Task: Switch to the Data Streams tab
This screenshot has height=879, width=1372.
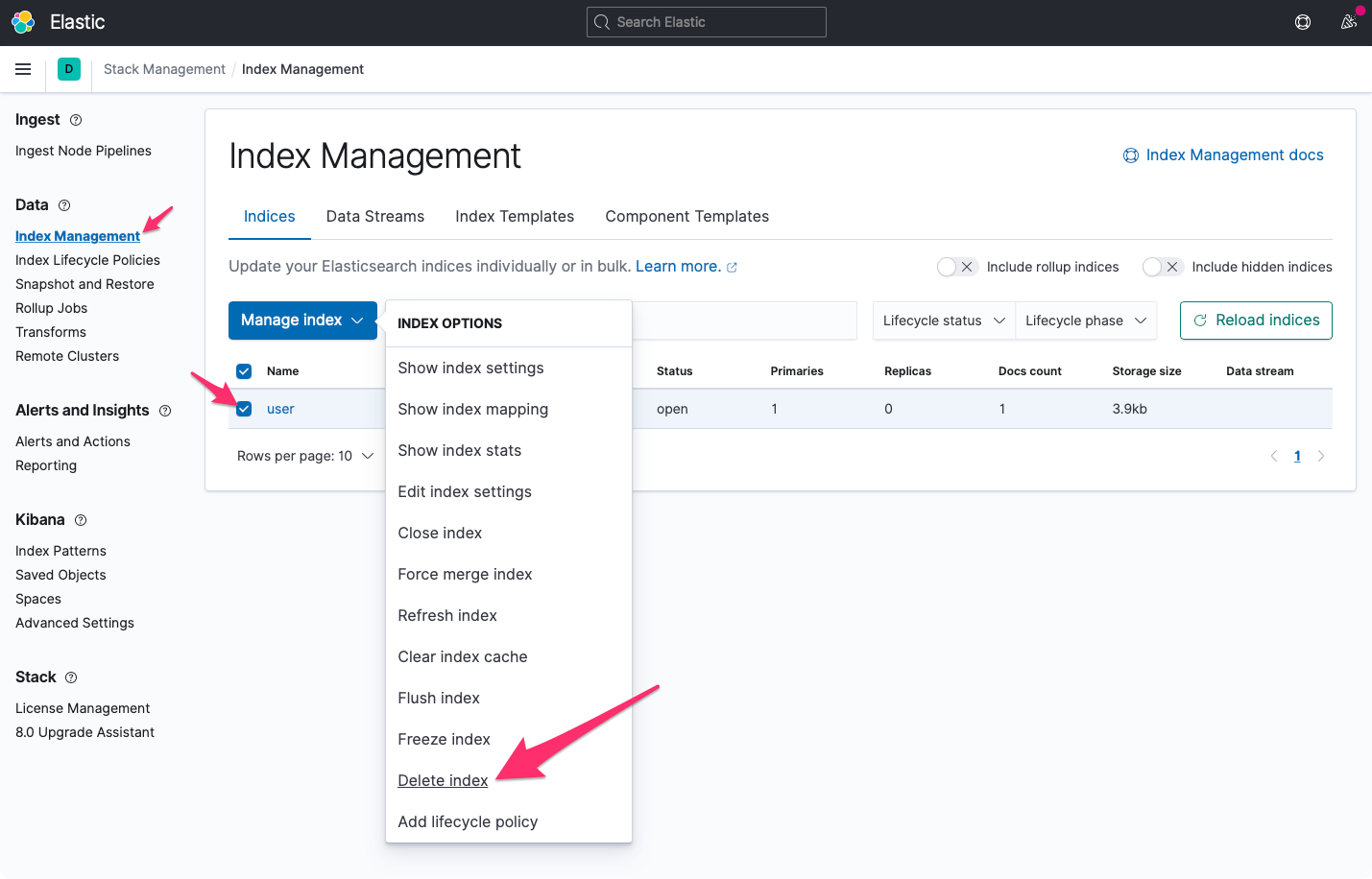Action: (374, 217)
